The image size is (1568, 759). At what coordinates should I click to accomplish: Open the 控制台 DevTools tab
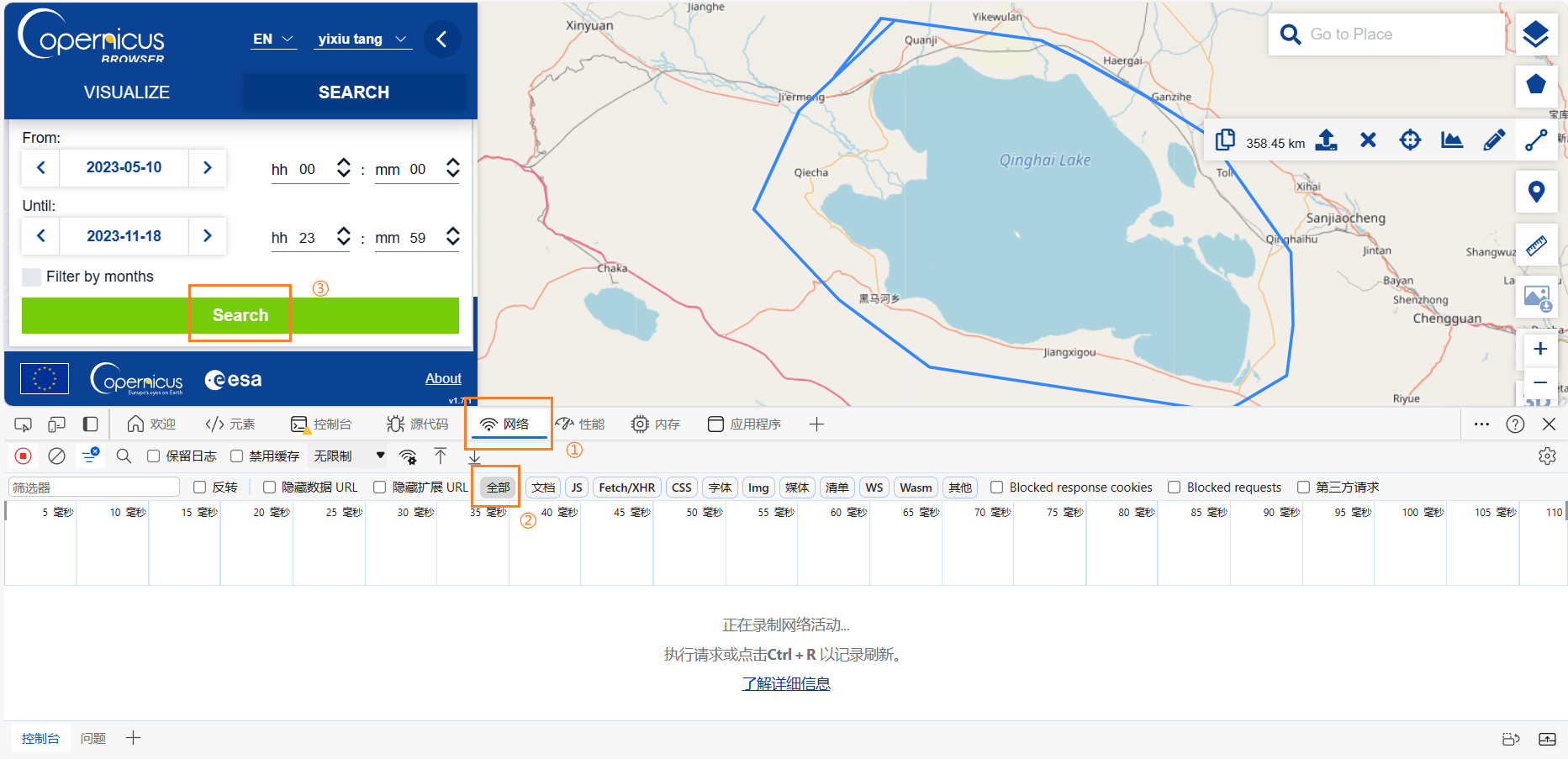click(x=322, y=424)
